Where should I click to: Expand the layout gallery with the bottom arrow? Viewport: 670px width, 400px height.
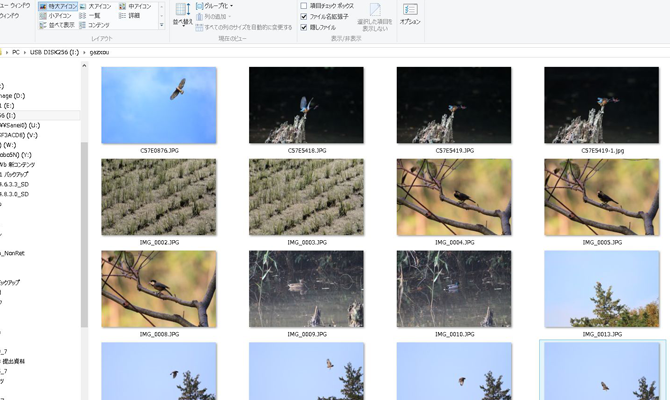tap(162, 25)
